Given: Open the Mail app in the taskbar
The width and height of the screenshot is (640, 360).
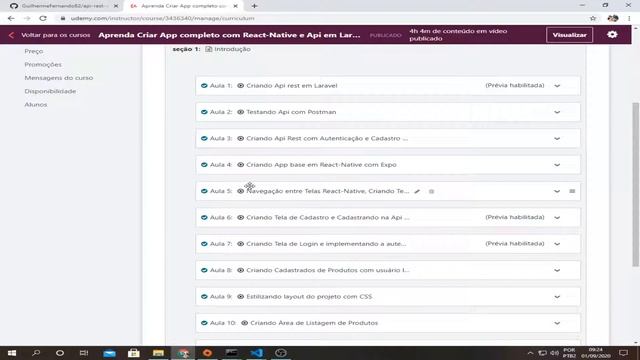Looking at the screenshot, I should coord(109,353).
